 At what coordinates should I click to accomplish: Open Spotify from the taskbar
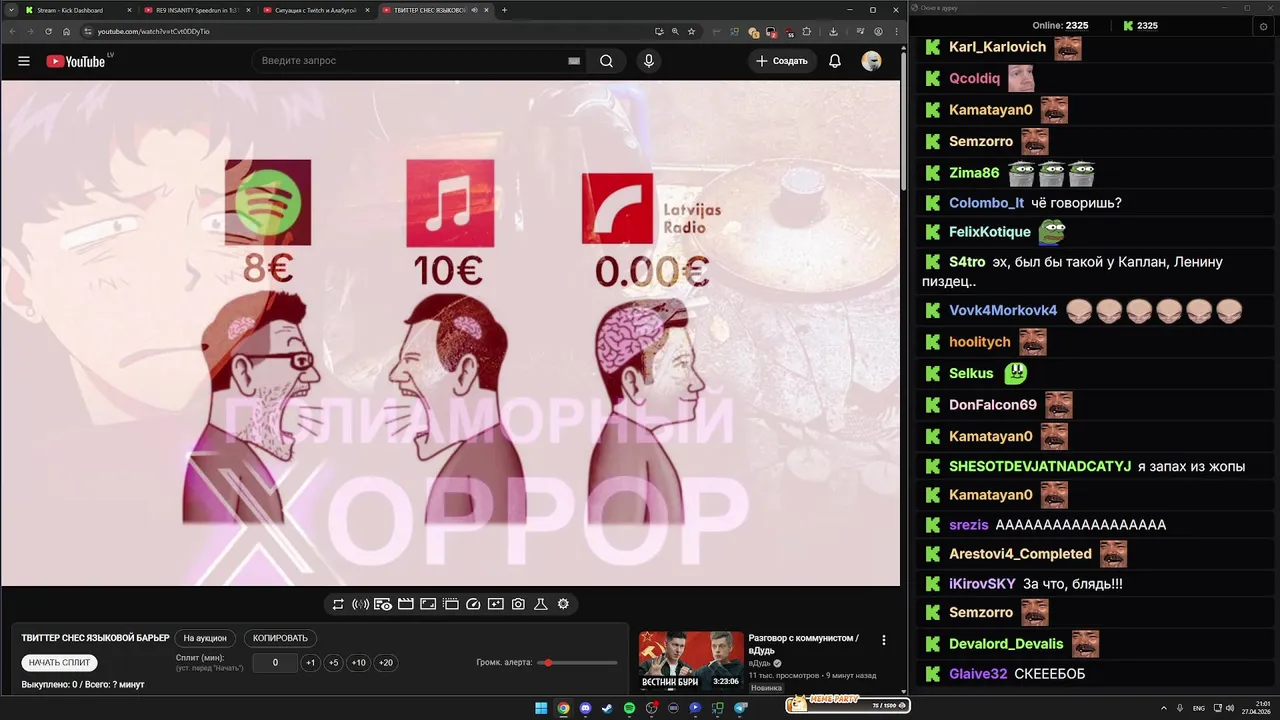point(629,708)
